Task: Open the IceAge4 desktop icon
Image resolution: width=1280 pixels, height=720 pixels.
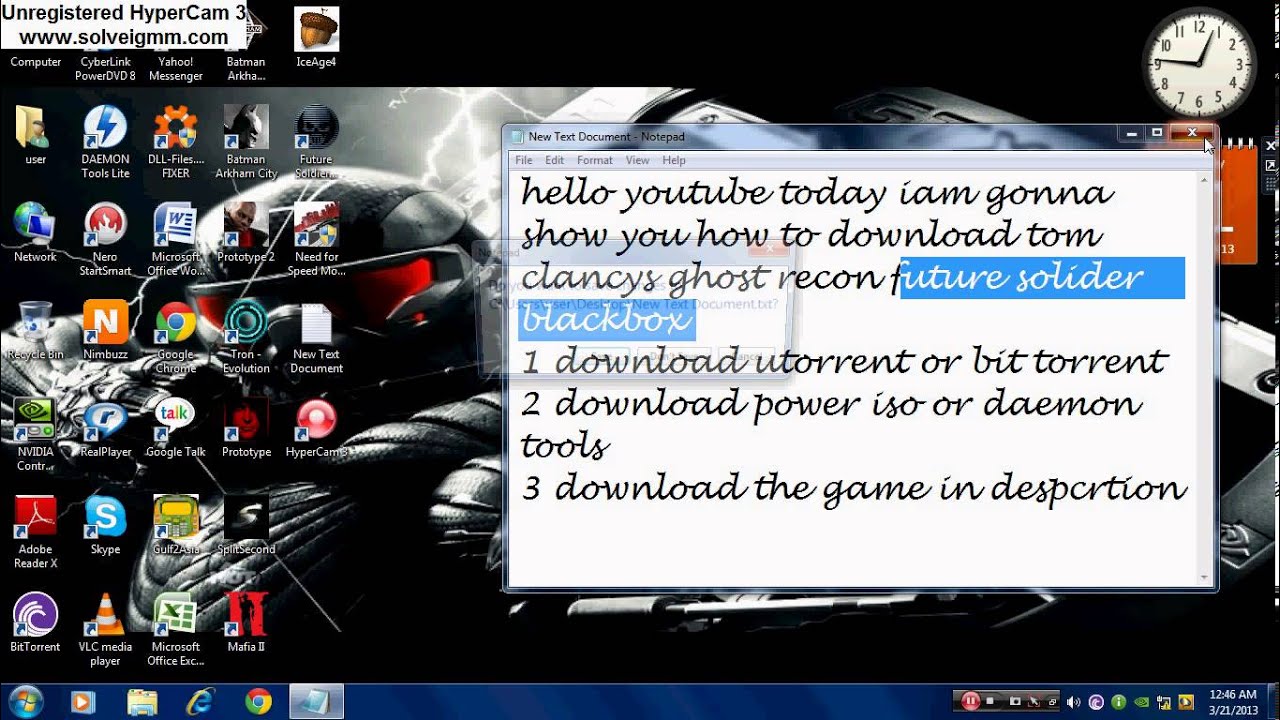Action: tap(316, 38)
